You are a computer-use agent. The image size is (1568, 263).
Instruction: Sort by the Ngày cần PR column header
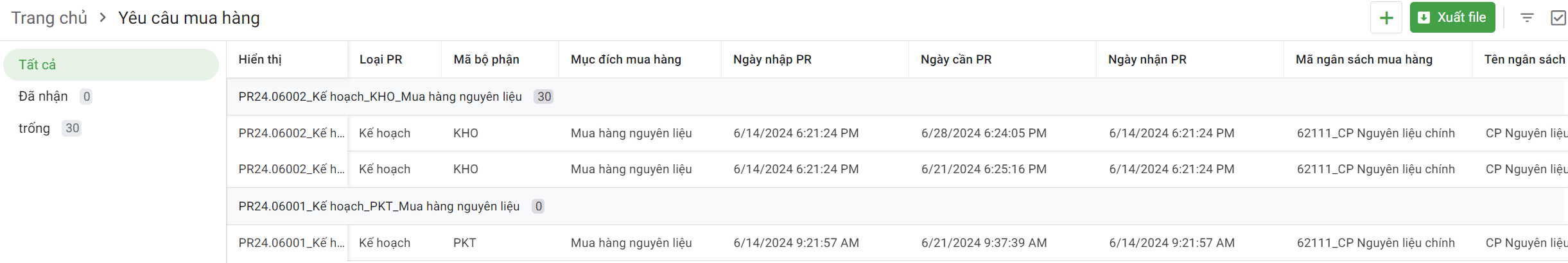coord(955,60)
